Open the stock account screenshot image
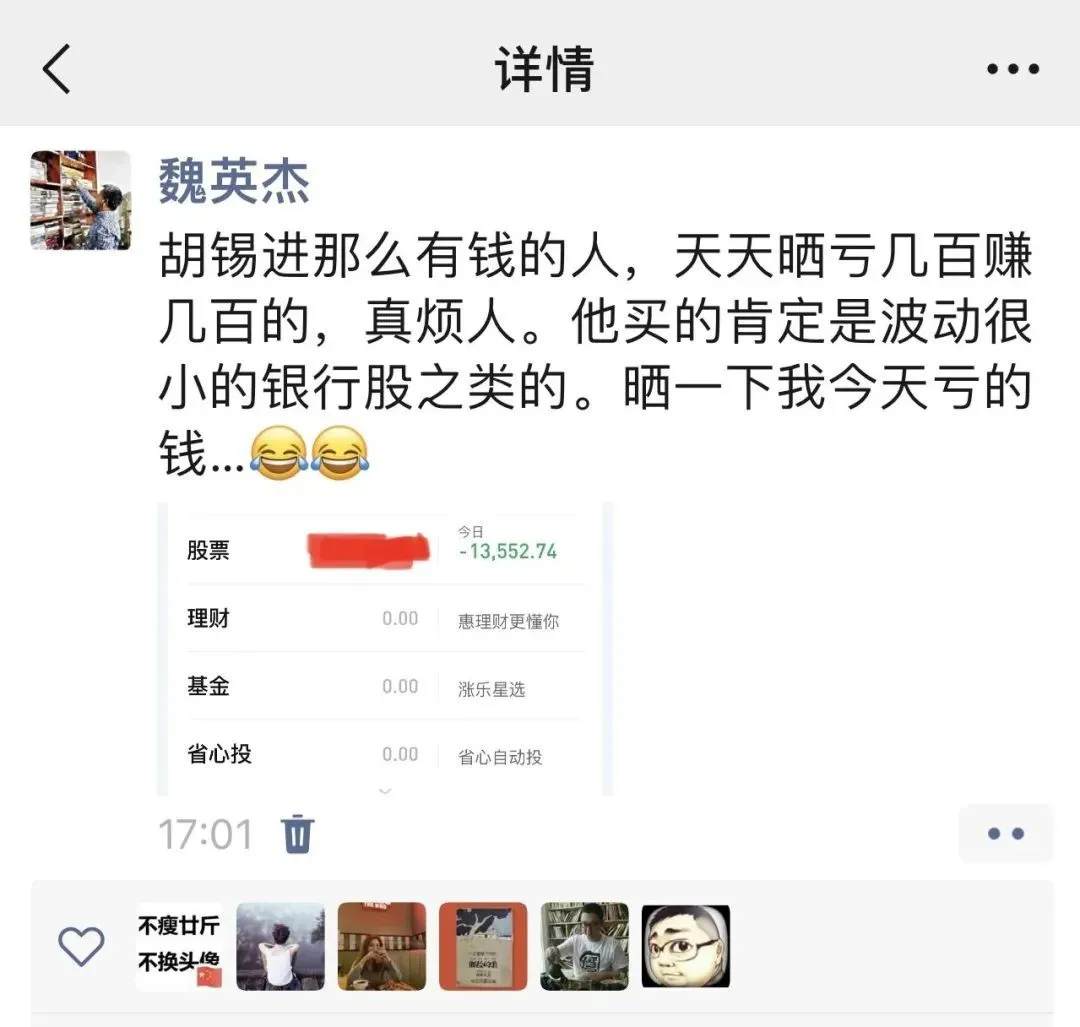The image size is (1080, 1027). 385,649
